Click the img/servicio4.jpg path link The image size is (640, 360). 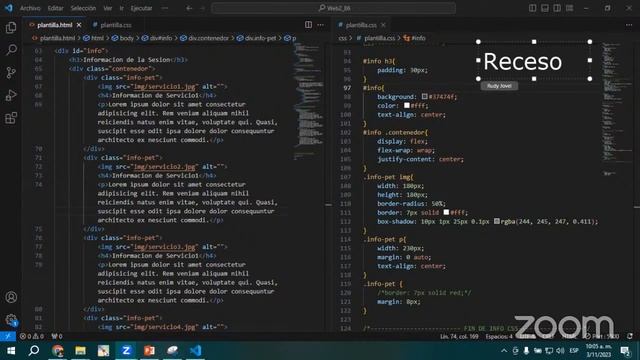point(164,327)
